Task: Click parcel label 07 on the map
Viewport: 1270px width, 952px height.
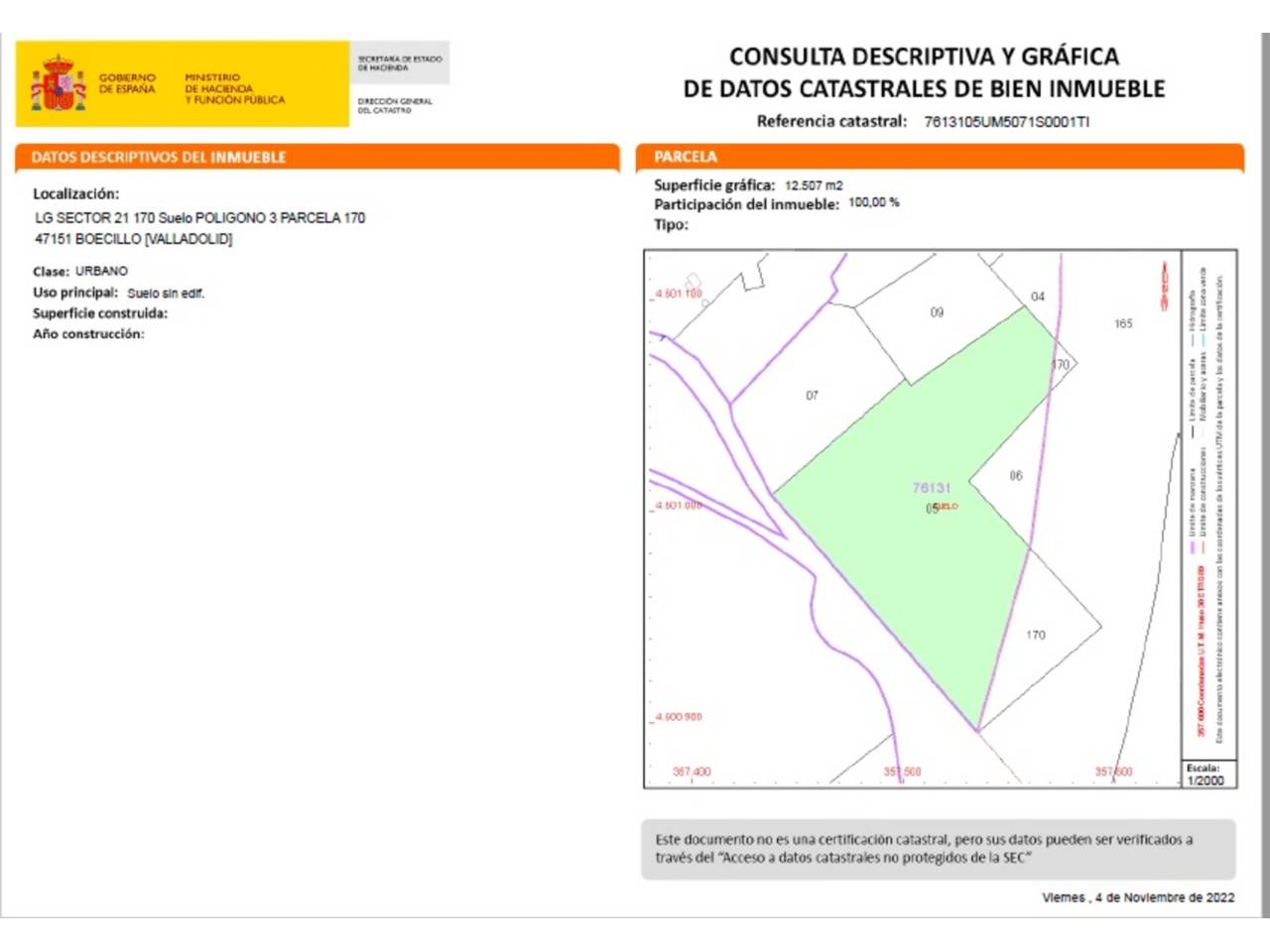Action: point(812,396)
